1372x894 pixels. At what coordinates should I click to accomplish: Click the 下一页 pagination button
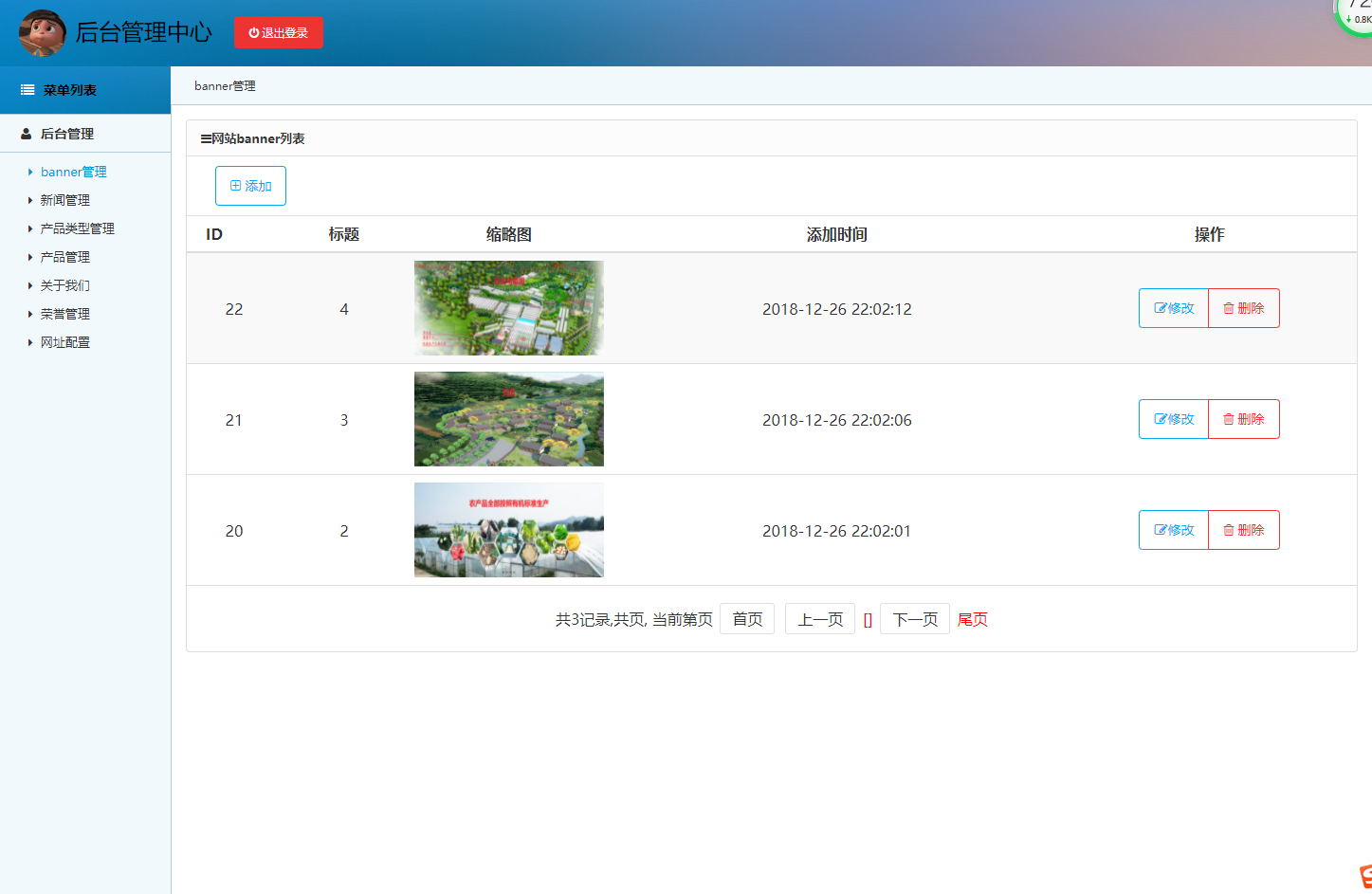[913, 618]
